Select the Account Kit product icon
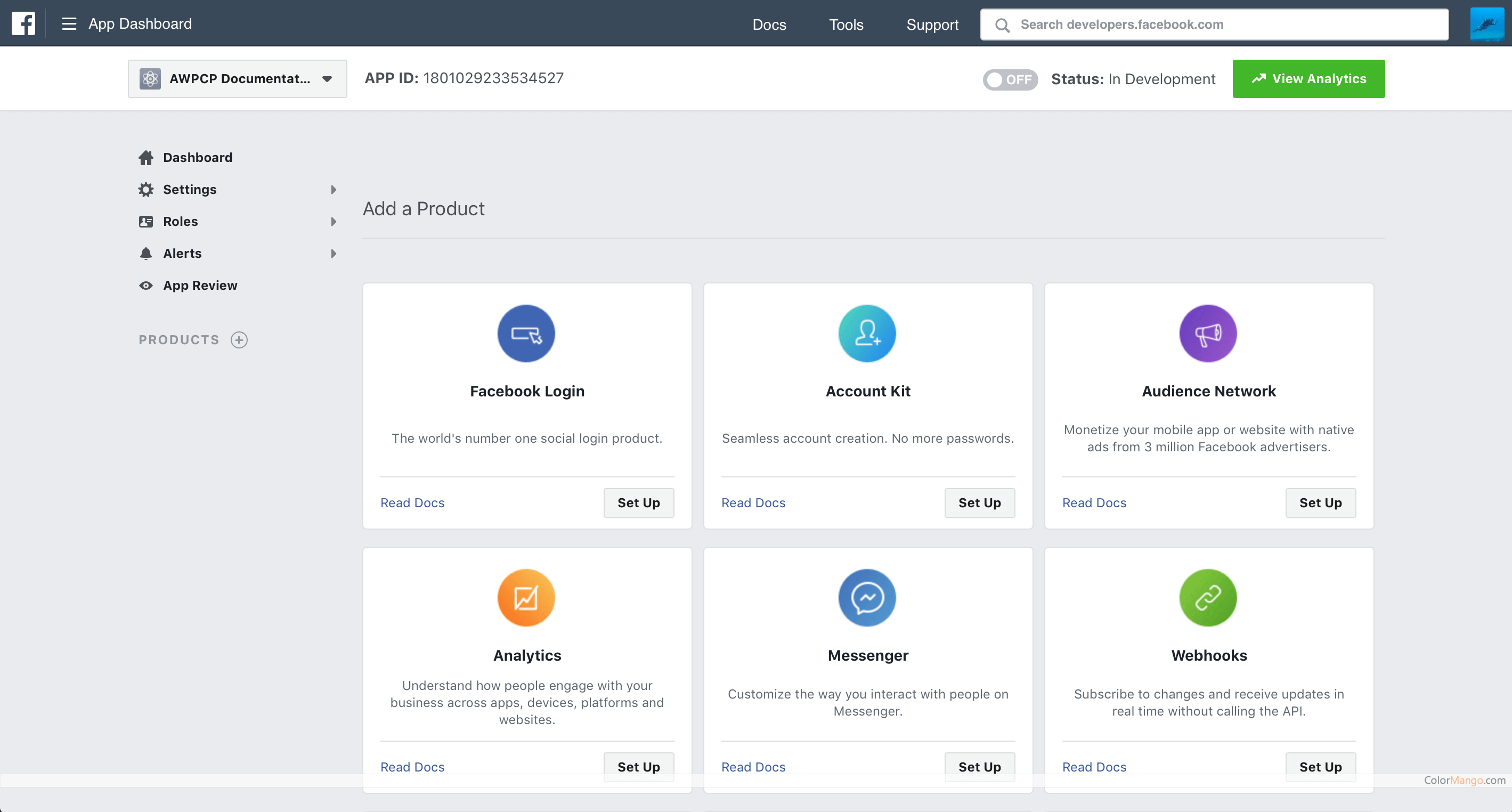1512x812 pixels. [867, 333]
